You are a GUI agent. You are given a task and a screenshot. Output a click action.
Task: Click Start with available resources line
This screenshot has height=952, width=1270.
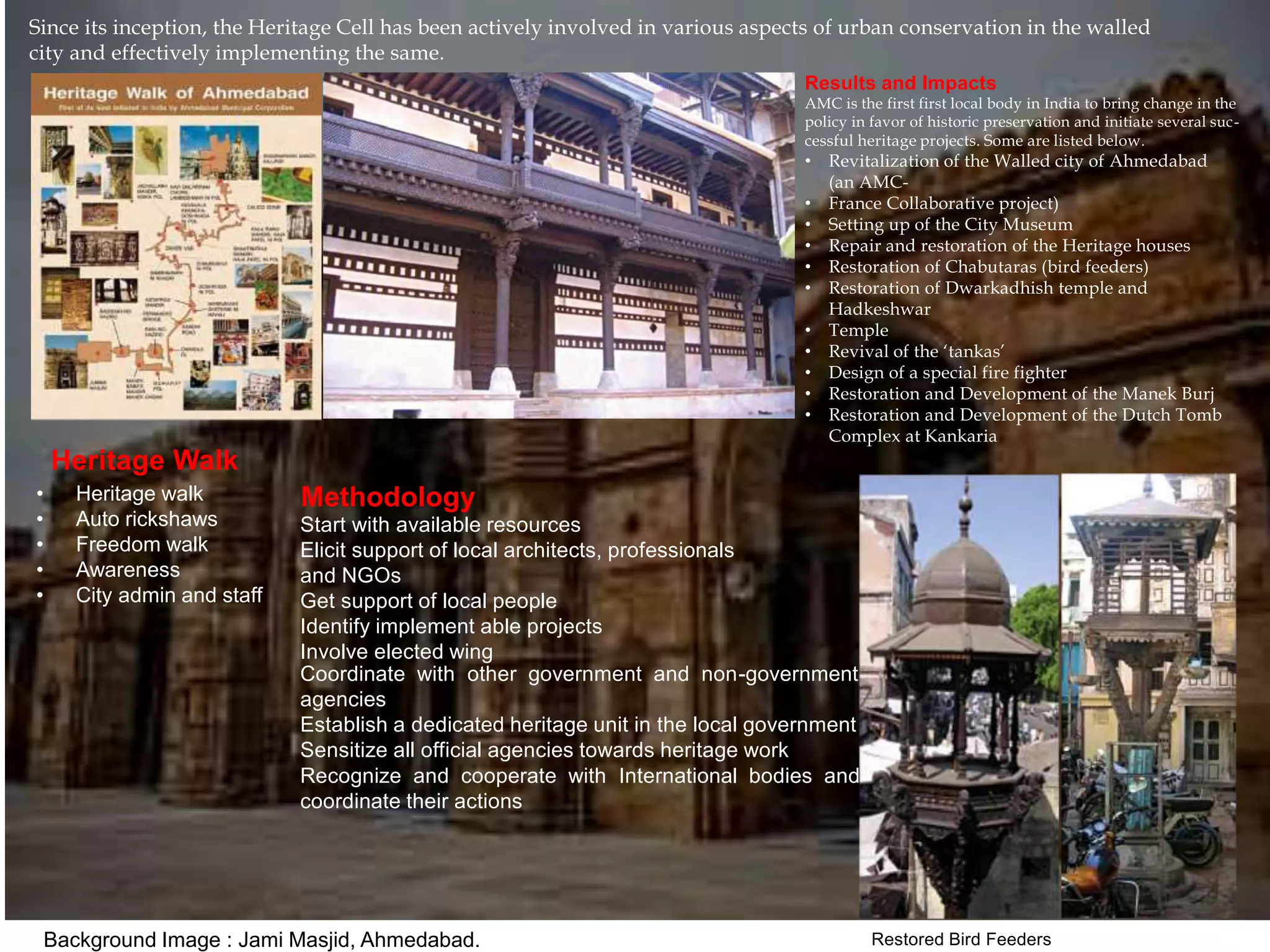tap(440, 525)
